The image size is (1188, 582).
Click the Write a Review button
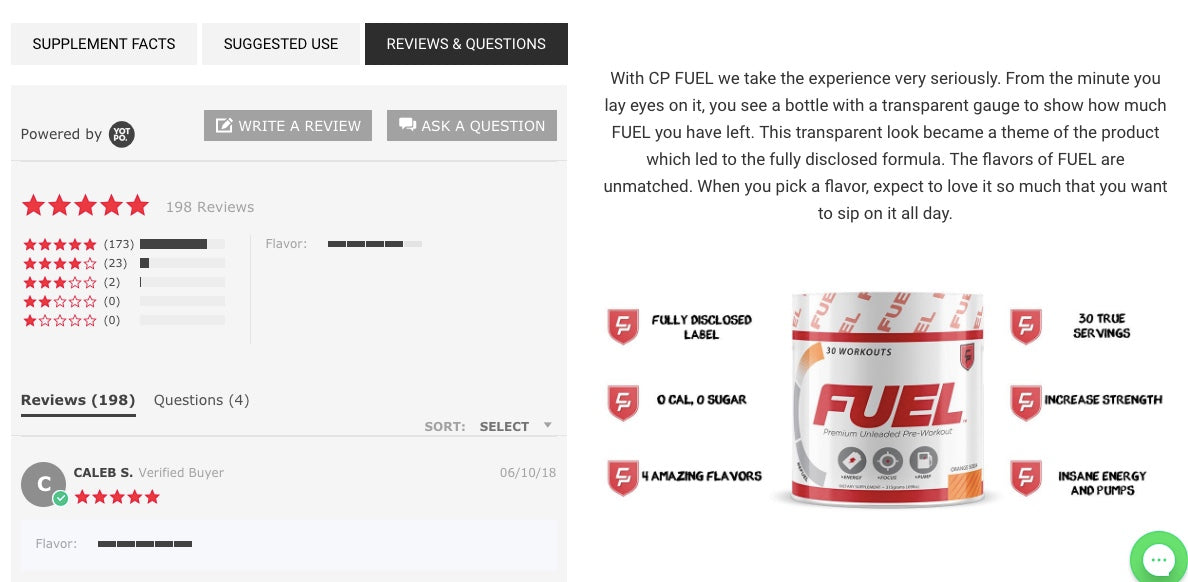point(288,126)
